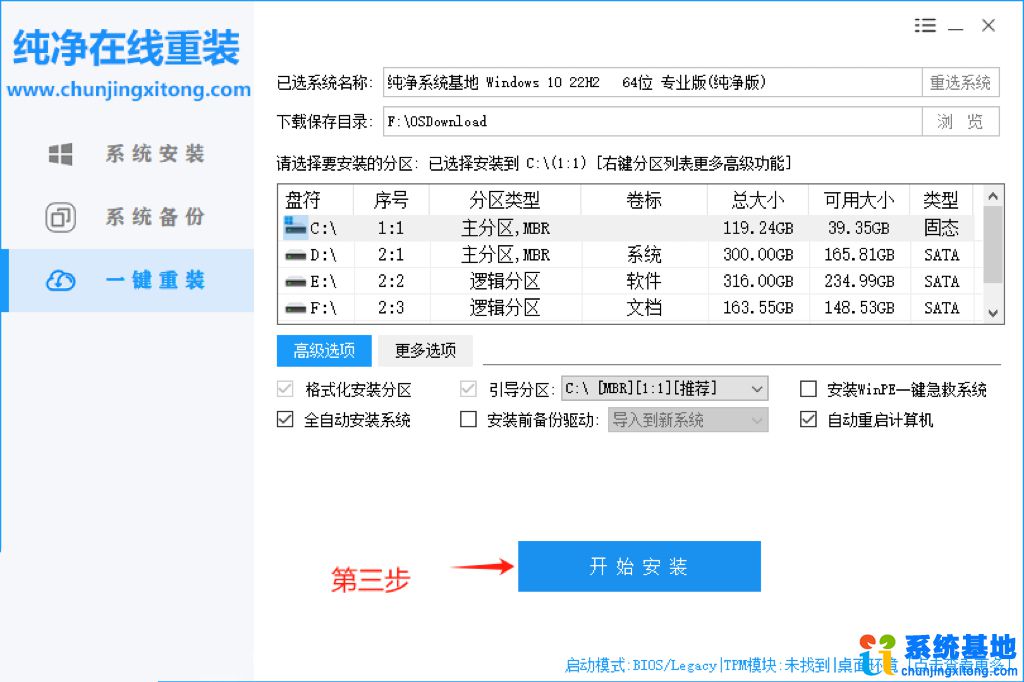Click the 可用大小 column header
The image size is (1024, 682).
coord(859,200)
